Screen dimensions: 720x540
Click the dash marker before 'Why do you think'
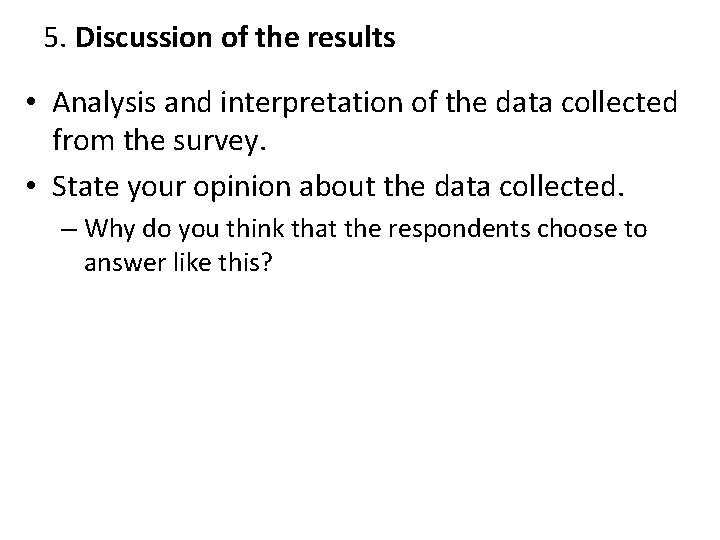(68, 230)
